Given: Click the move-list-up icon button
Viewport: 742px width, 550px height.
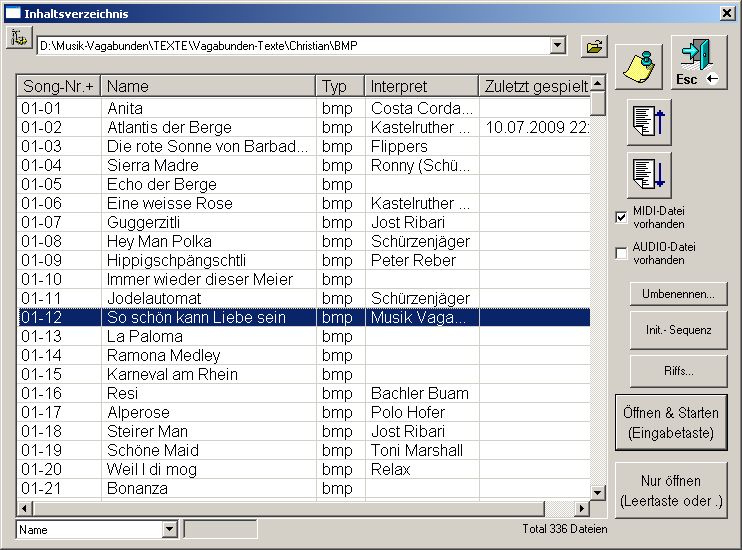Looking at the screenshot, I should [x=649, y=122].
